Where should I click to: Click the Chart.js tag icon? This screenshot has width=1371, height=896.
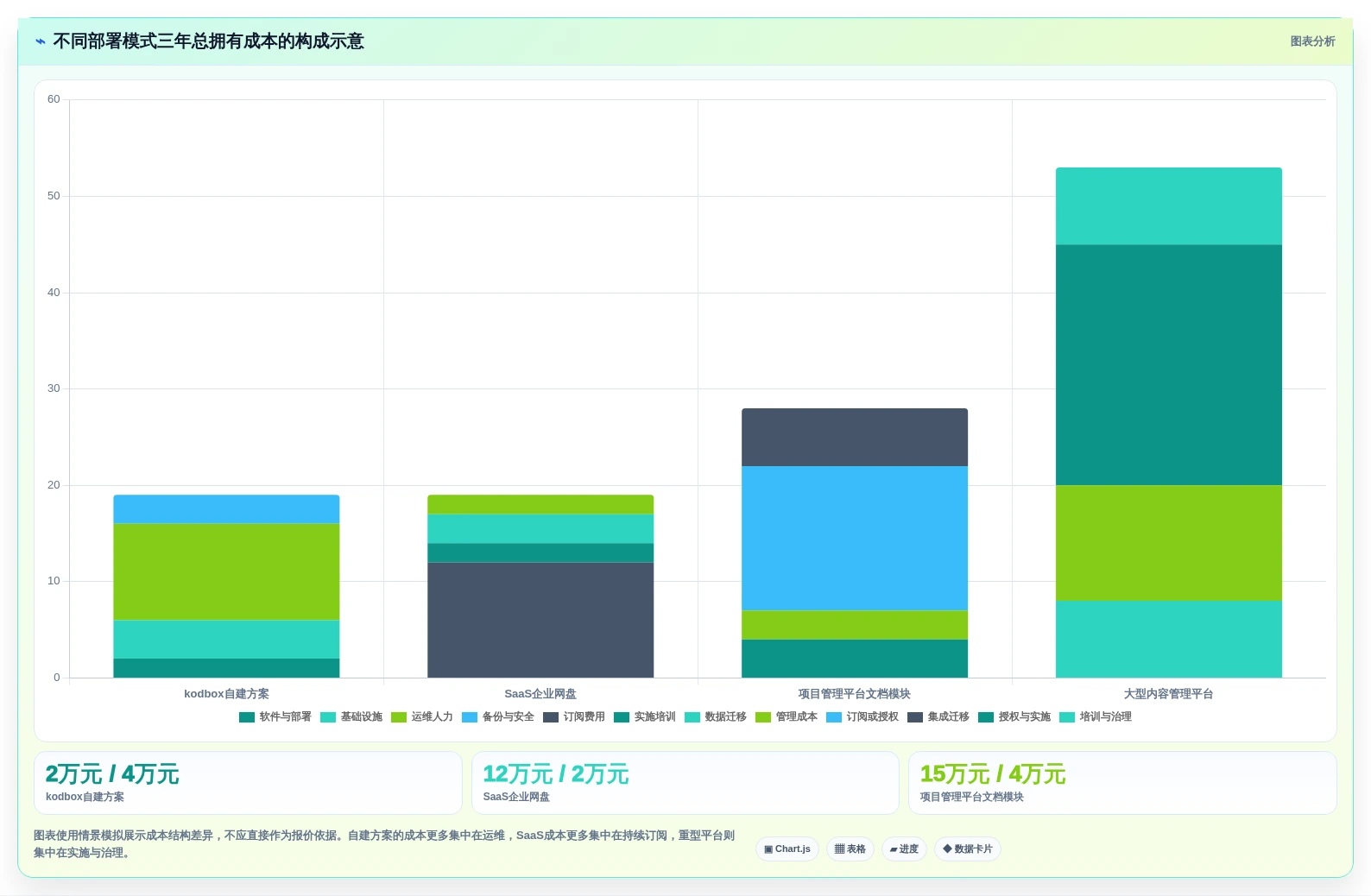[768, 849]
